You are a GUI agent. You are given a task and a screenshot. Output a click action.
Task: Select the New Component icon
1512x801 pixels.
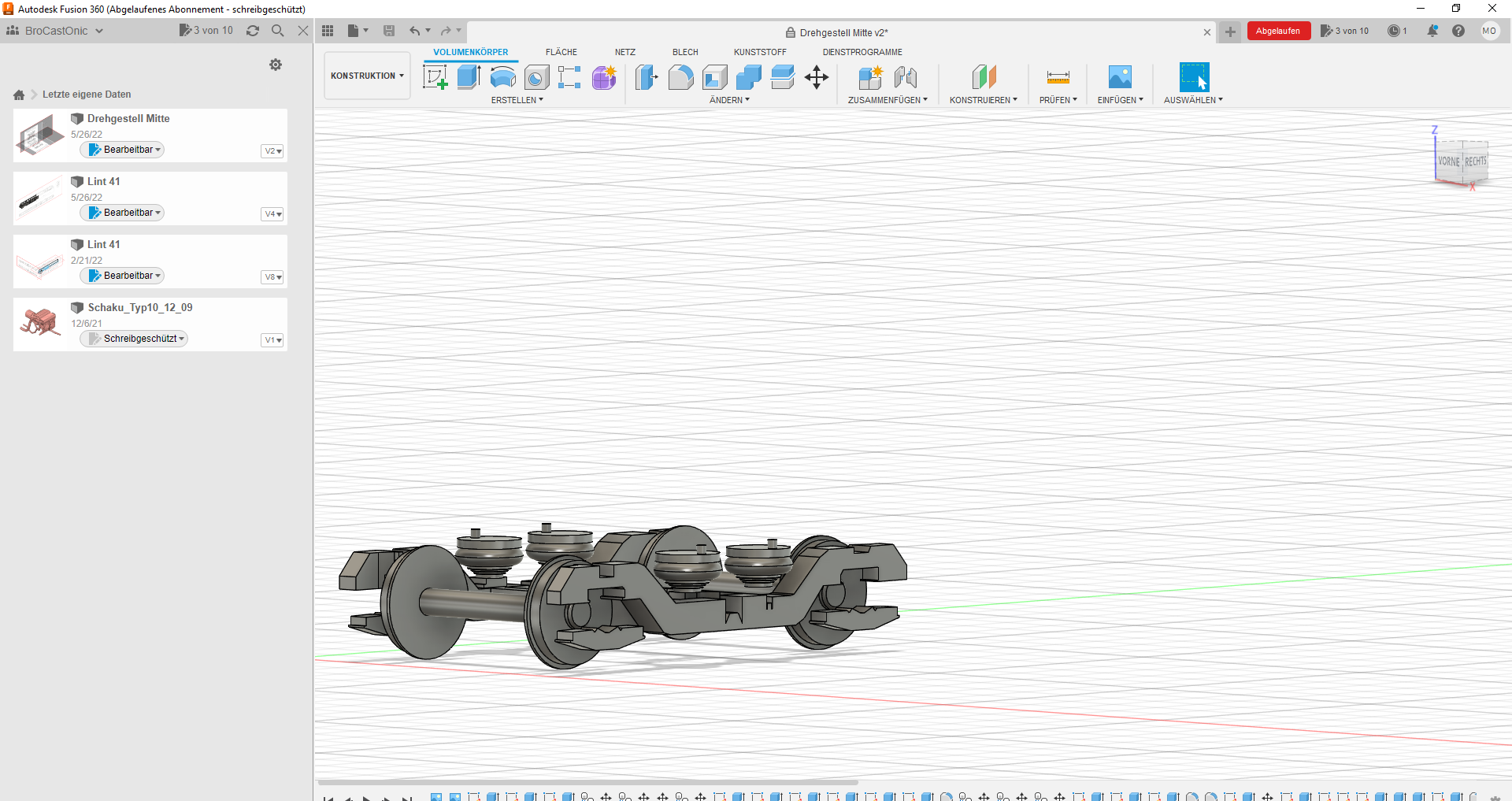tap(870, 77)
